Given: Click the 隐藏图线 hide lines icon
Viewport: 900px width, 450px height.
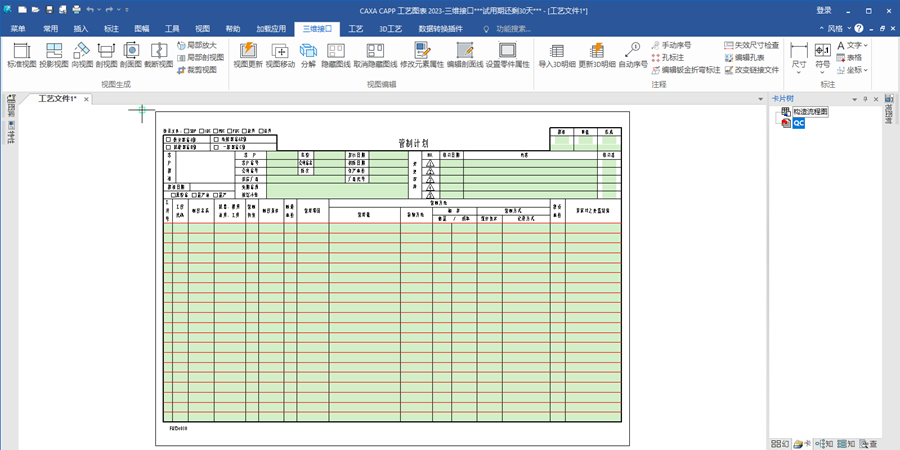Looking at the screenshot, I should click(336, 56).
